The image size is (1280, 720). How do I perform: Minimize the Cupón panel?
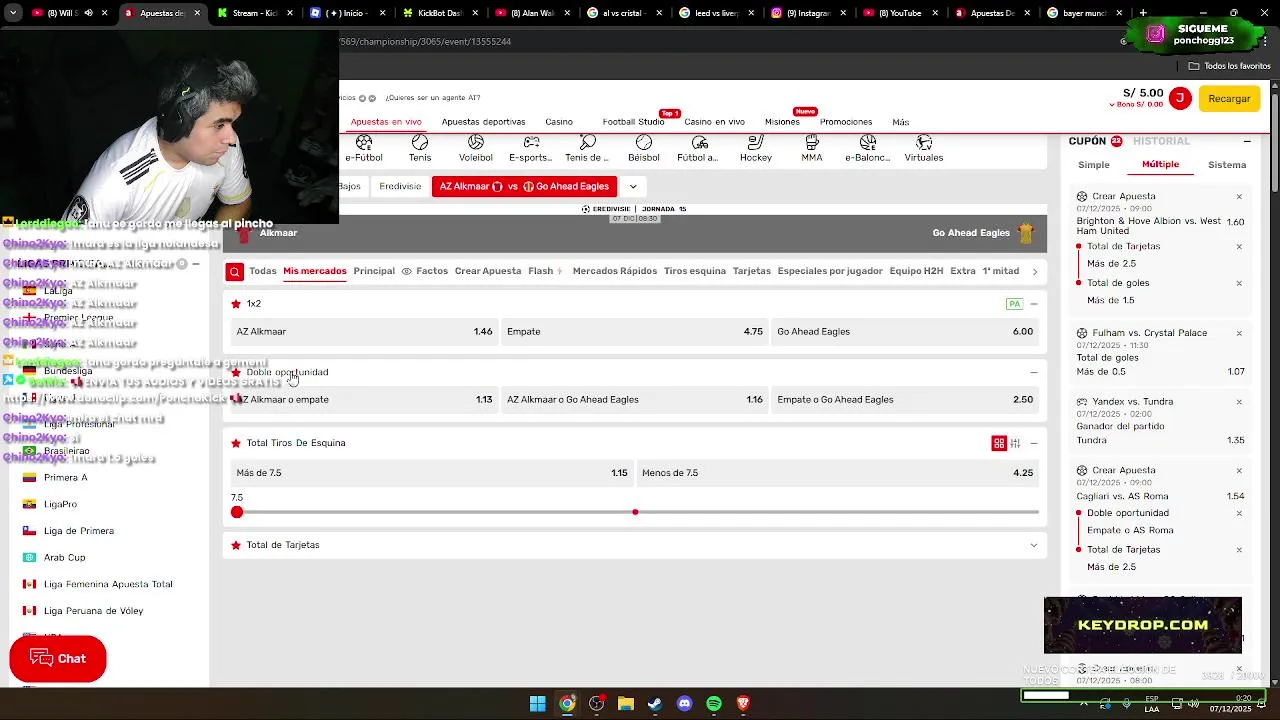[x=1247, y=141]
